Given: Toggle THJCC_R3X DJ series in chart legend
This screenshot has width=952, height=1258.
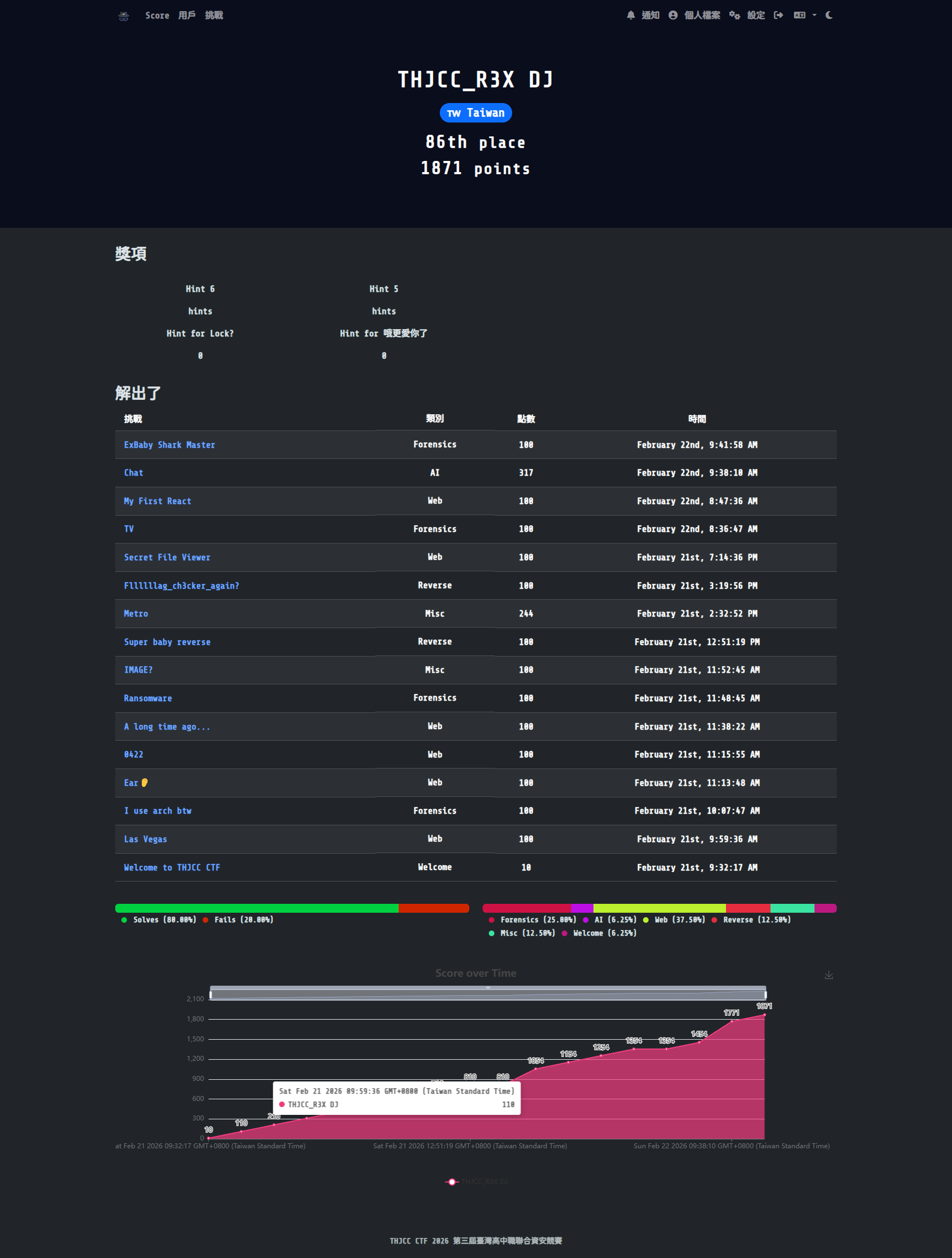Looking at the screenshot, I should pos(476,1182).
